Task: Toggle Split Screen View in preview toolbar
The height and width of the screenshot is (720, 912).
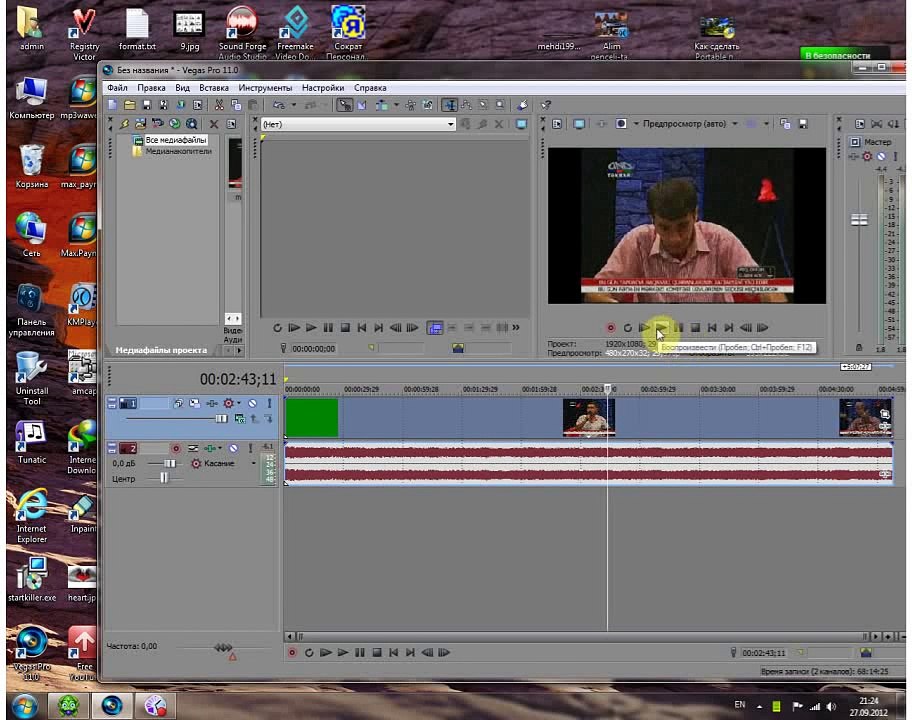Action: click(x=621, y=124)
